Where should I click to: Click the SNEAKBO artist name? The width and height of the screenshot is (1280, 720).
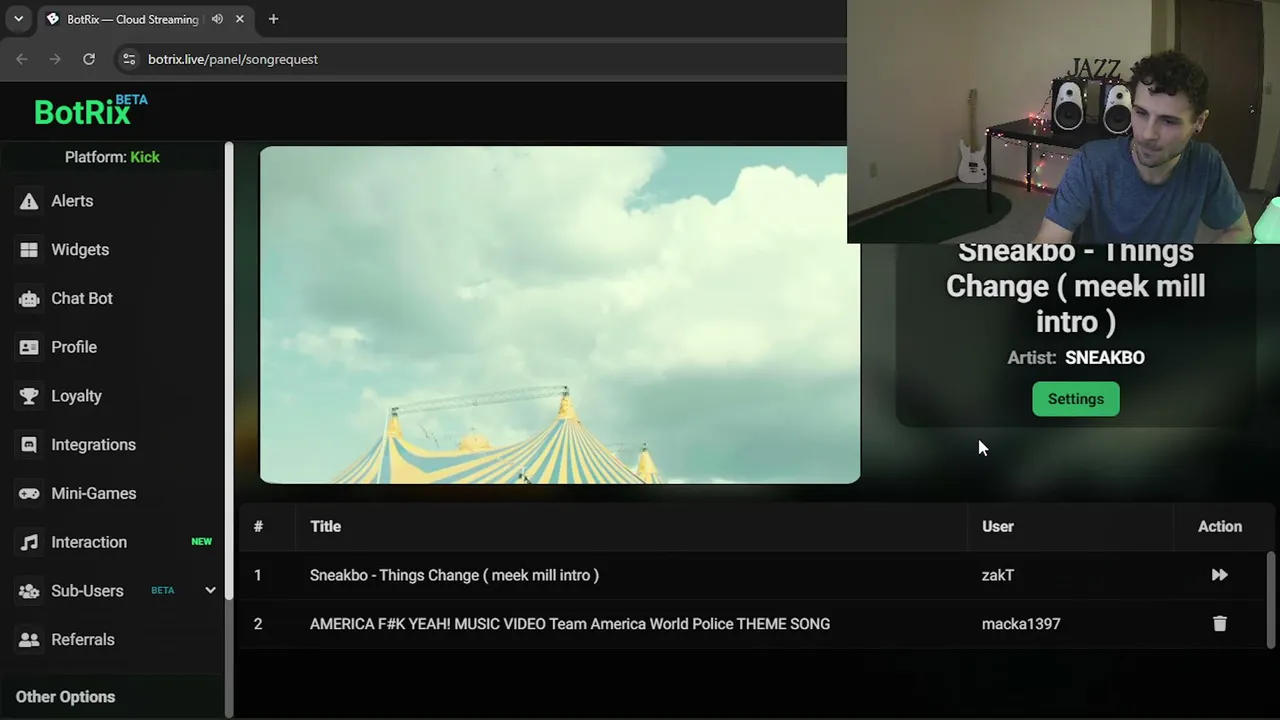(1105, 358)
